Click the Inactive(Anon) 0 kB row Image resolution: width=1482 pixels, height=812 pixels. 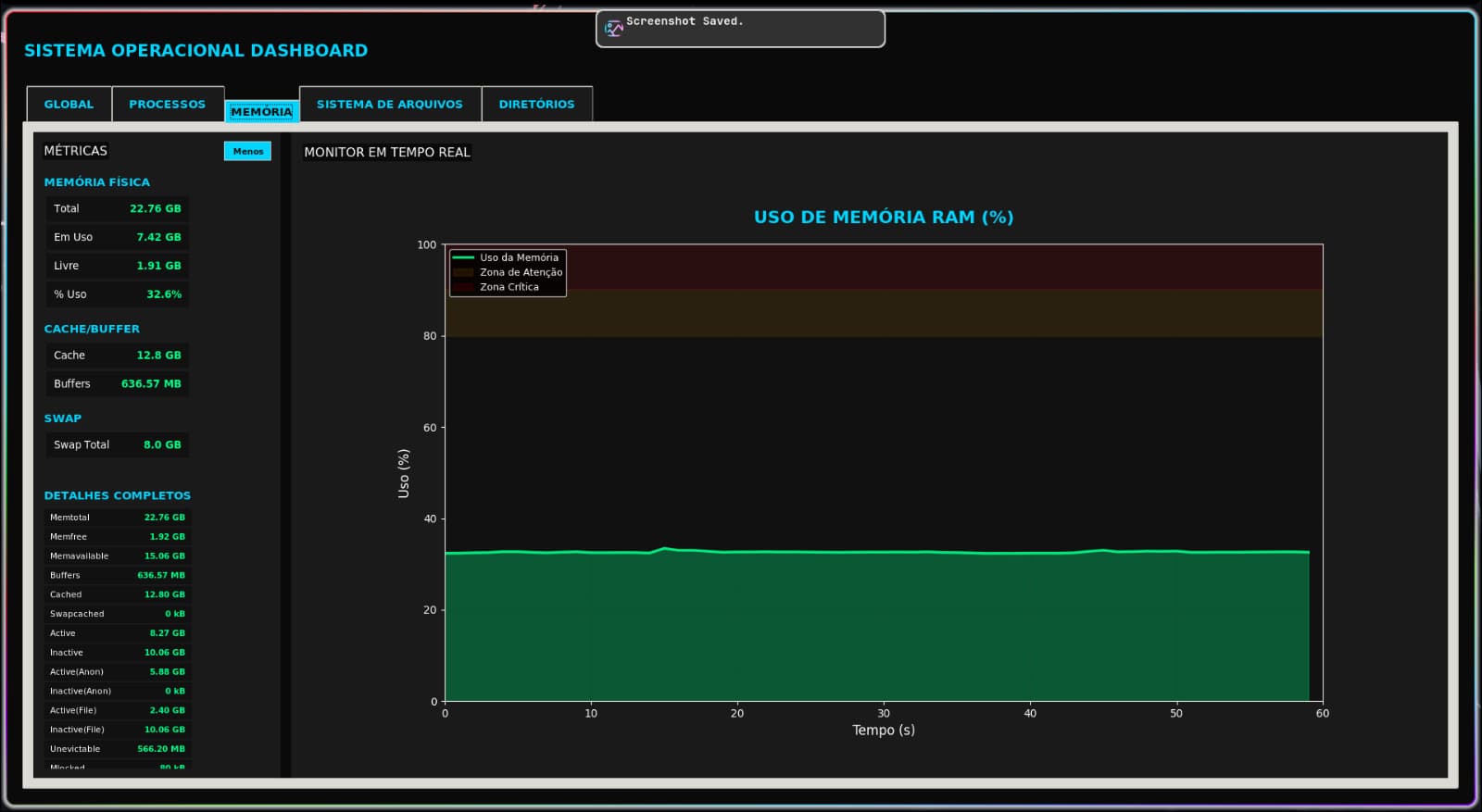117,692
